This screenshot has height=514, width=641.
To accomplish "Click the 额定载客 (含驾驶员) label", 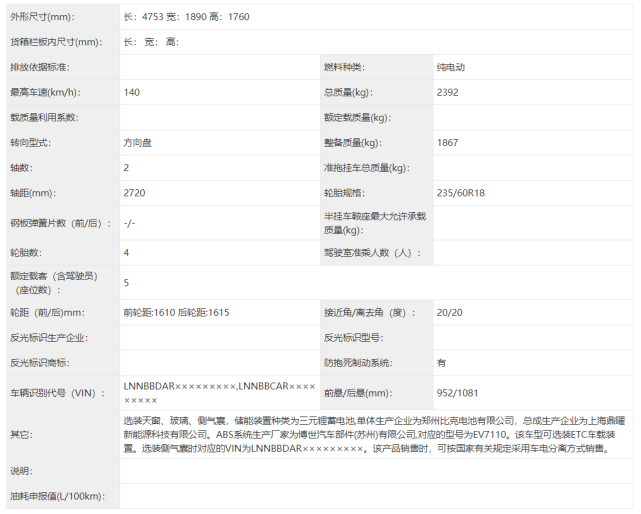I will 54,283.
